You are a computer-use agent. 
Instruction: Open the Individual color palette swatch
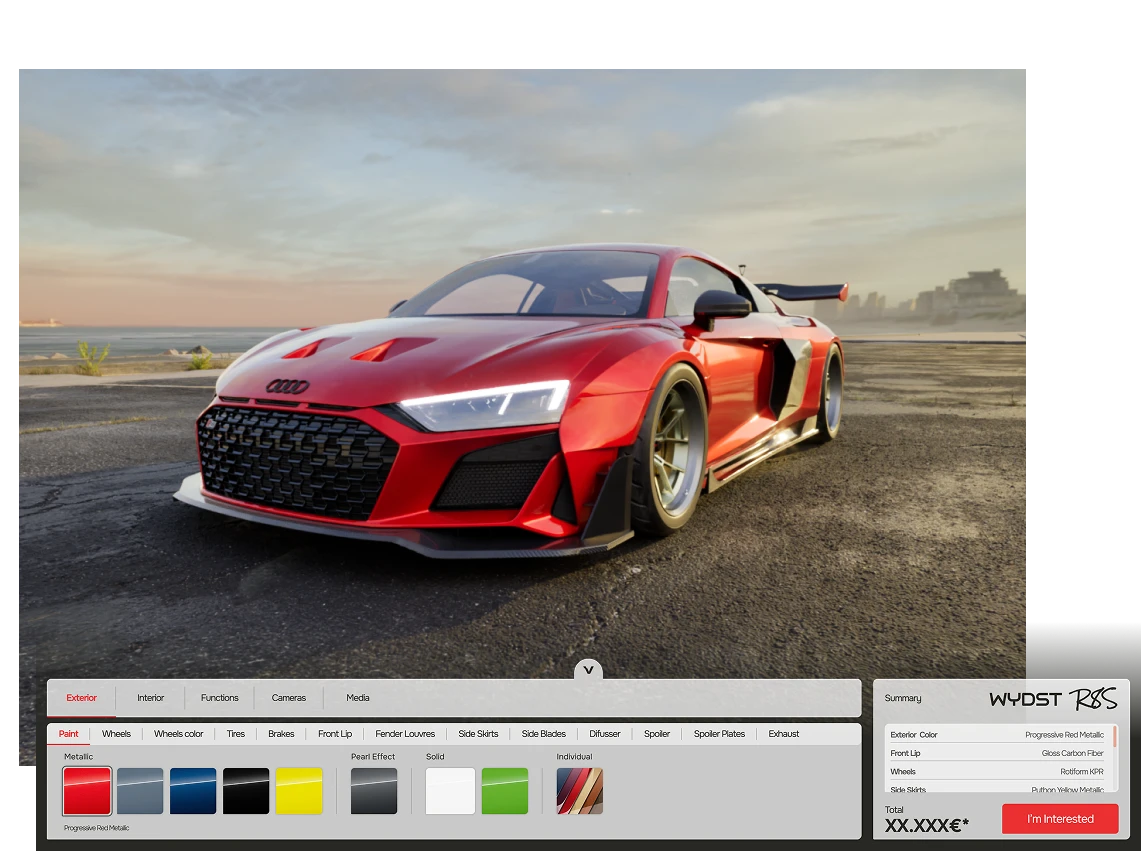[x=580, y=791]
